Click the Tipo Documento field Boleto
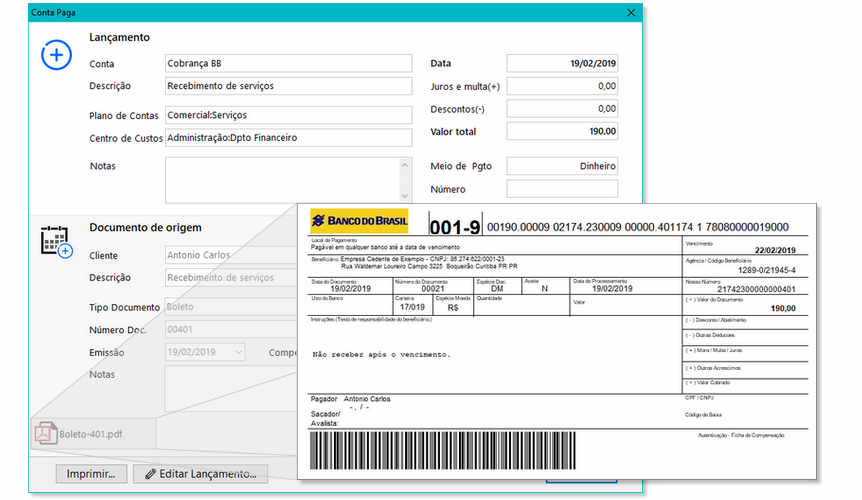Screen dimensions: 862x500 231,307
